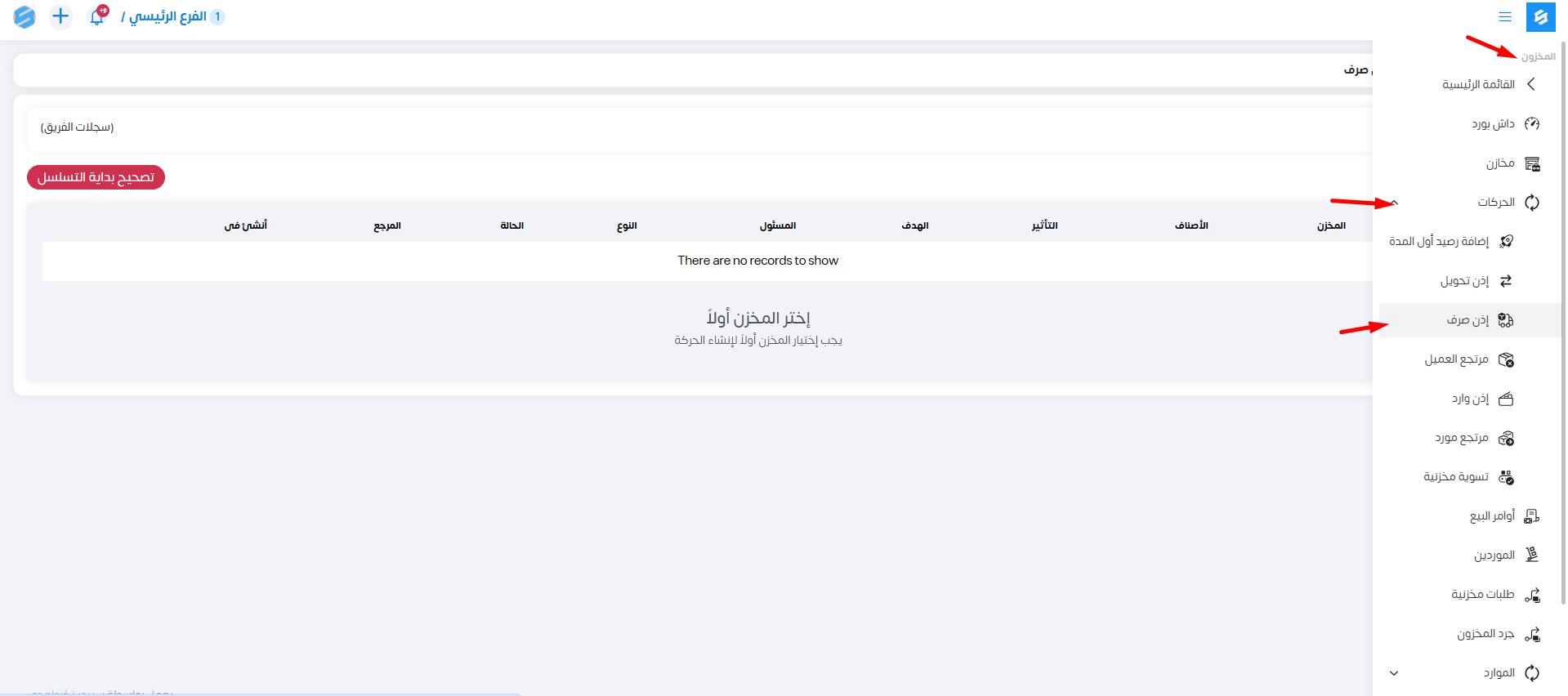The height and width of the screenshot is (696, 1568).
Task: Select مرتجع العميل menu item
Action: [1456, 359]
